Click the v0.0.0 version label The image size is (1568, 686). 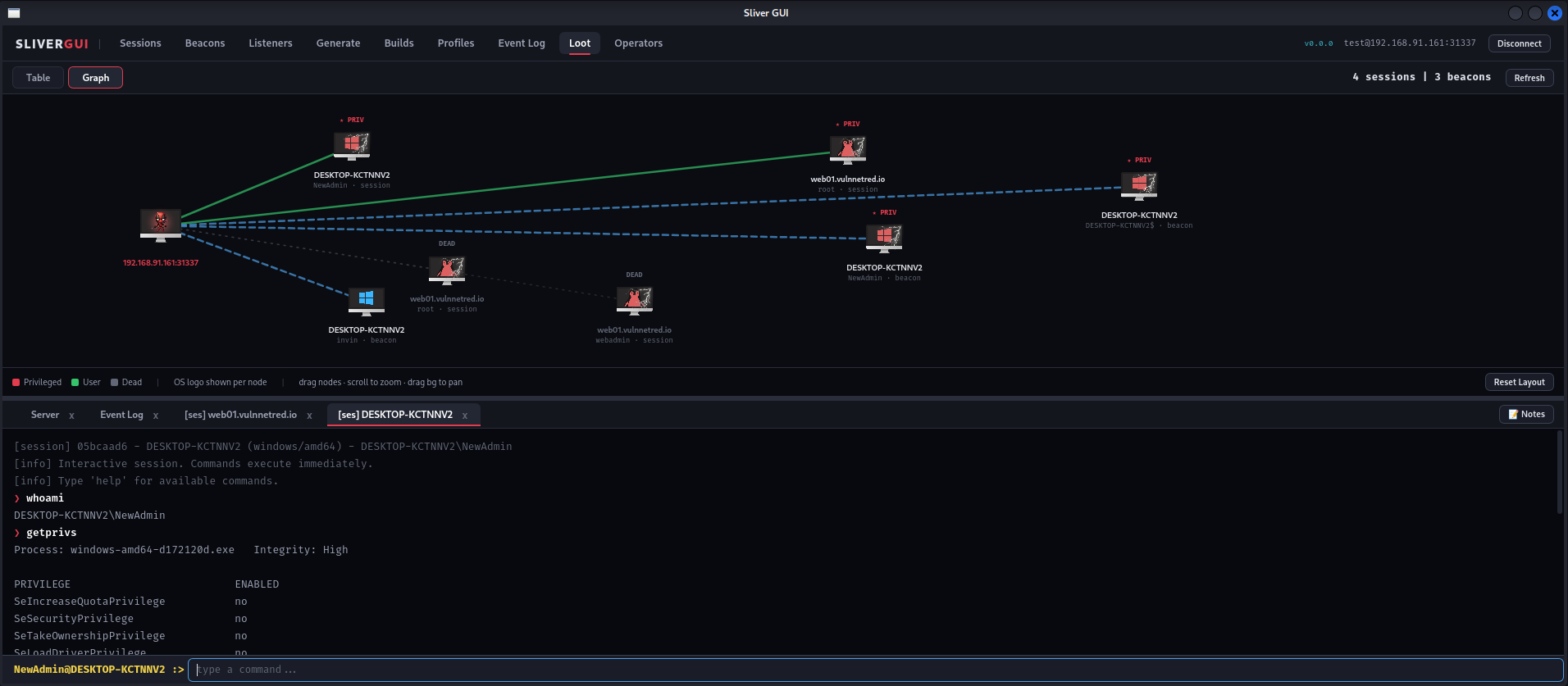pos(1319,43)
